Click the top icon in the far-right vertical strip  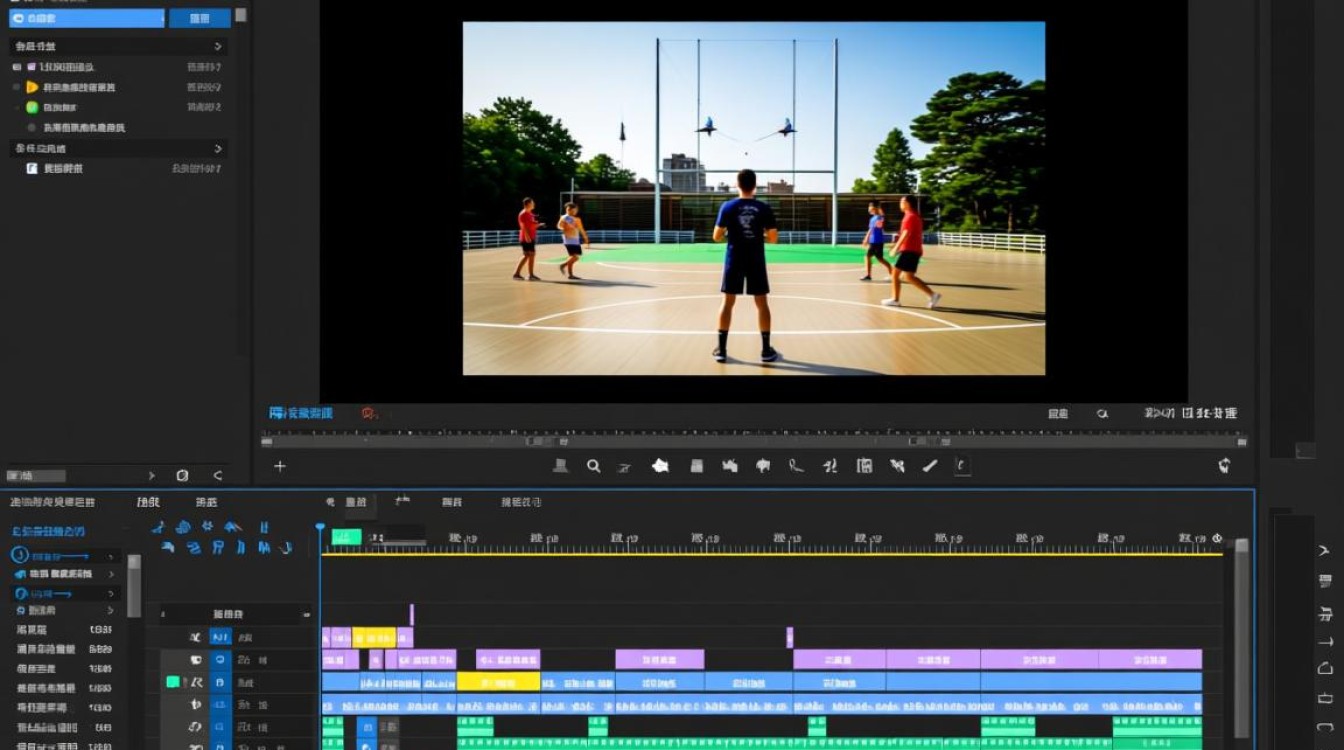(1325, 551)
